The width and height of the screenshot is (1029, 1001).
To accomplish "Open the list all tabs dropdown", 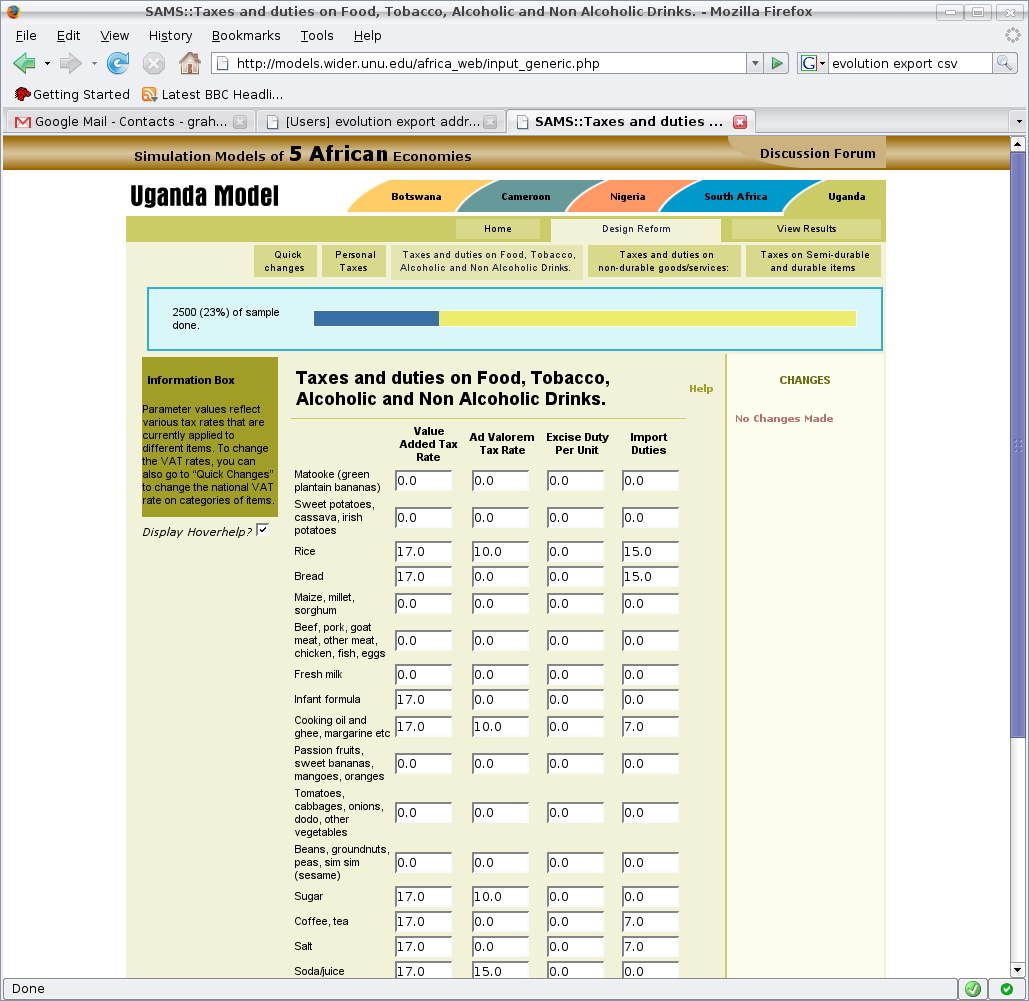I will [1018, 122].
